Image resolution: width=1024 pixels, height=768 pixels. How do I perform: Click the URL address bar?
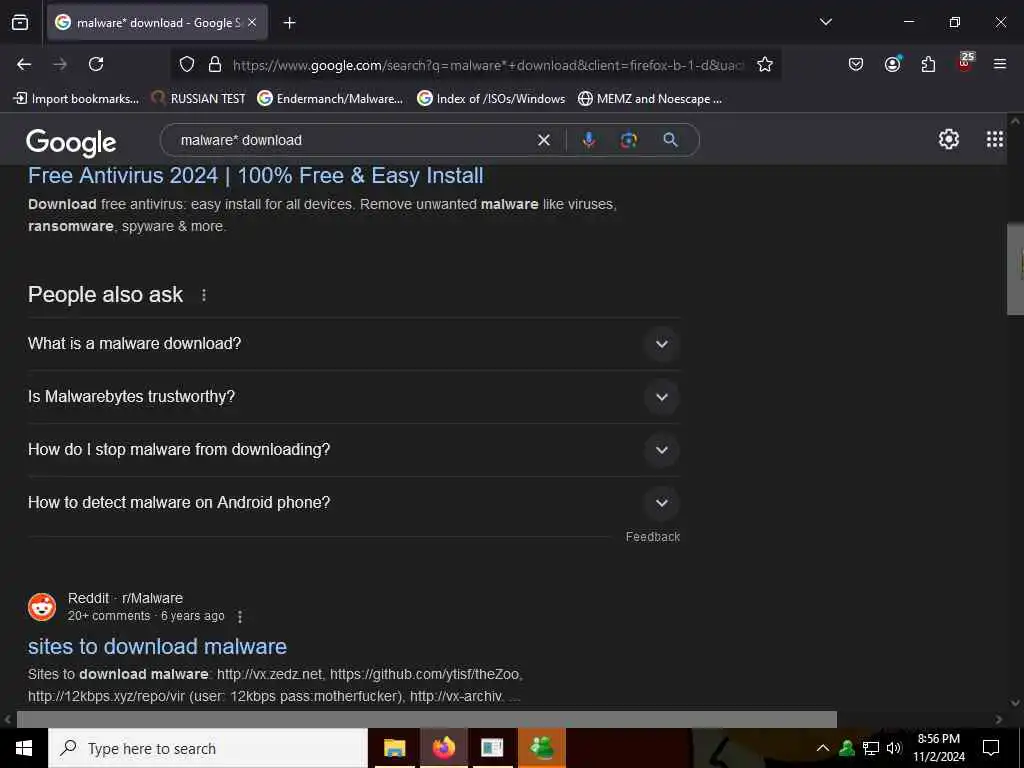(x=488, y=65)
